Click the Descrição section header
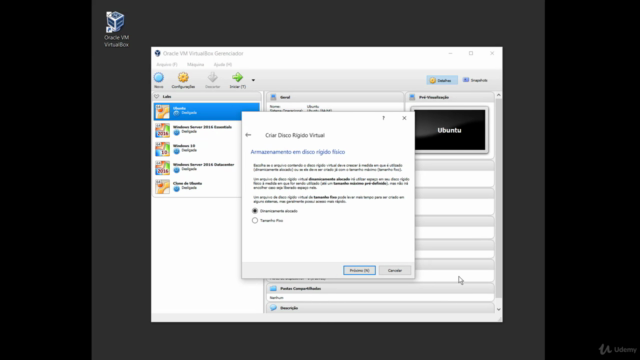The image size is (640, 360). 380,308
